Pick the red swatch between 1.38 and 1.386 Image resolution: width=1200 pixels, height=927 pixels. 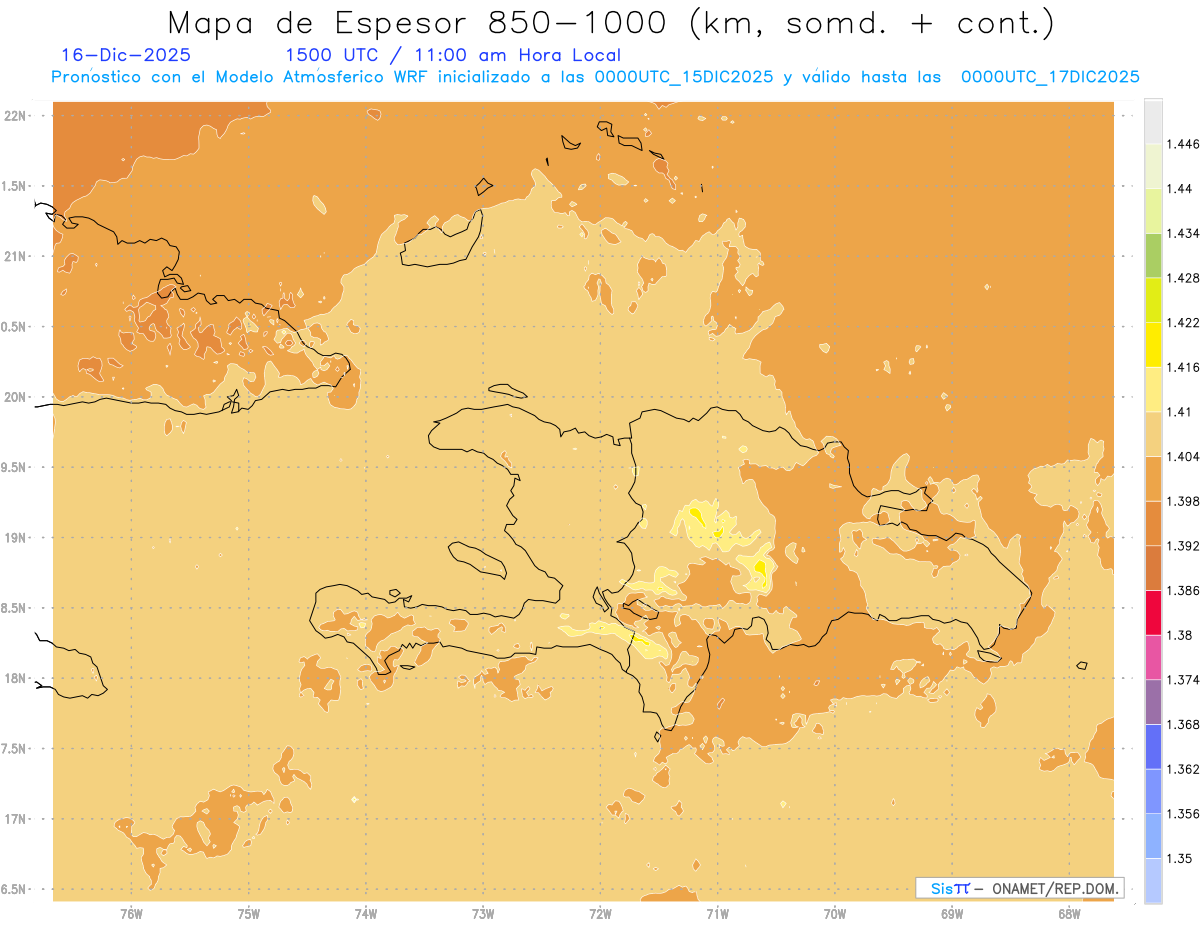[x=1153, y=613]
